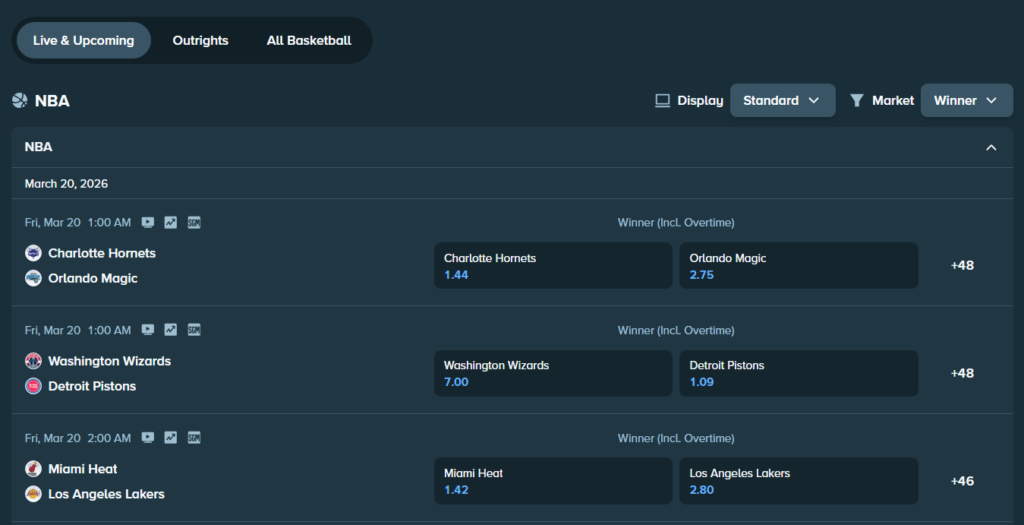1024x525 pixels.
Task: Click the Los Angeles Lakers team logo
Action: (x=33, y=494)
